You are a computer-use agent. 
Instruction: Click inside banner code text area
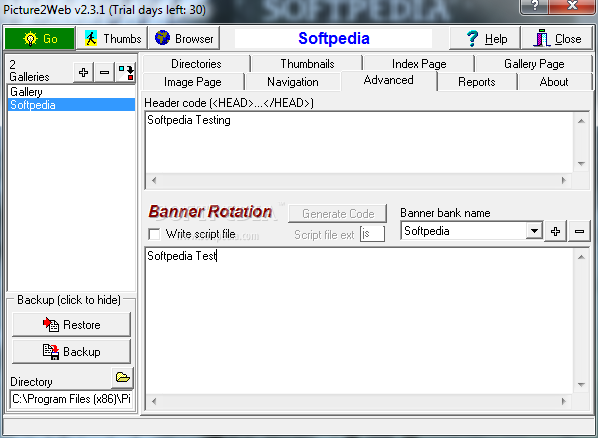[x=359, y=320]
